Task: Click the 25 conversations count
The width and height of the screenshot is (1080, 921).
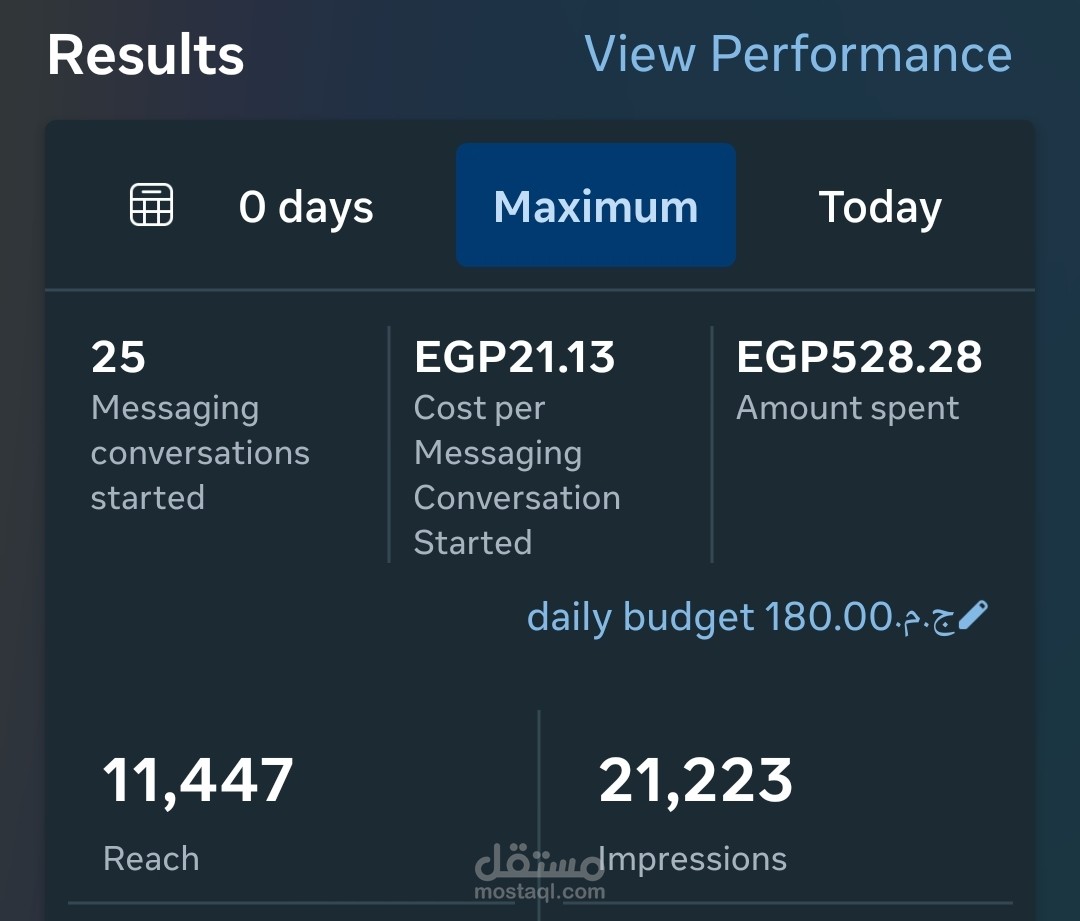Action: click(118, 357)
